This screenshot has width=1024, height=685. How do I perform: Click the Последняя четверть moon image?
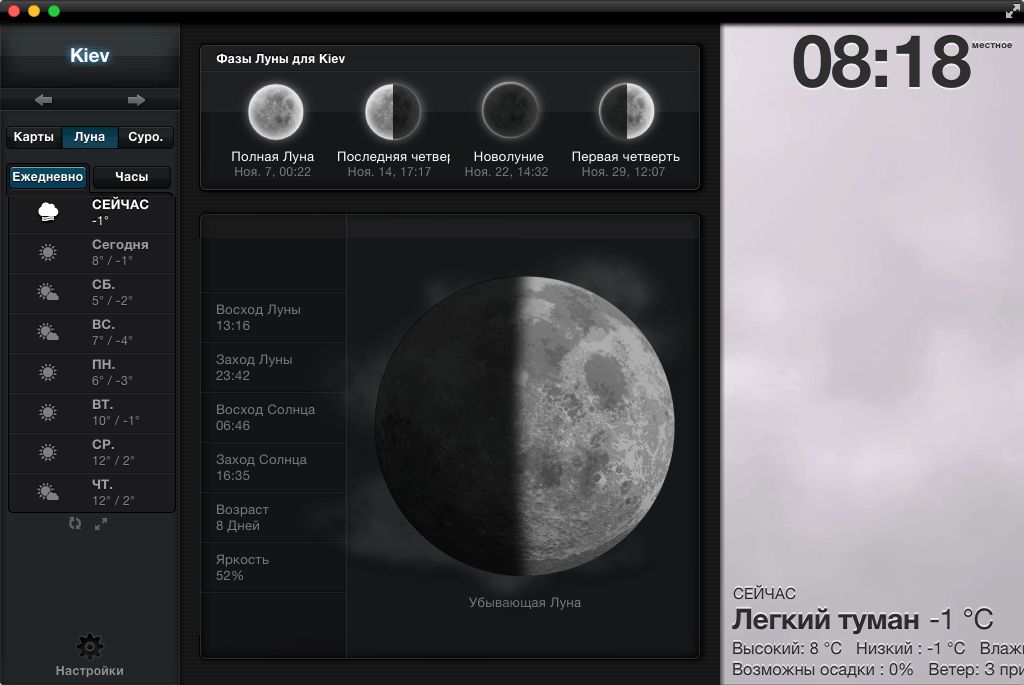click(x=392, y=112)
